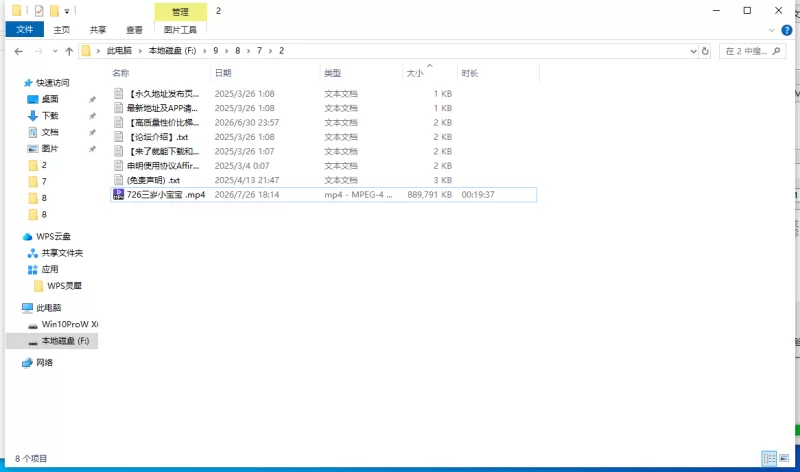Open the help question mark icon
800x472 pixels.
coord(787,31)
